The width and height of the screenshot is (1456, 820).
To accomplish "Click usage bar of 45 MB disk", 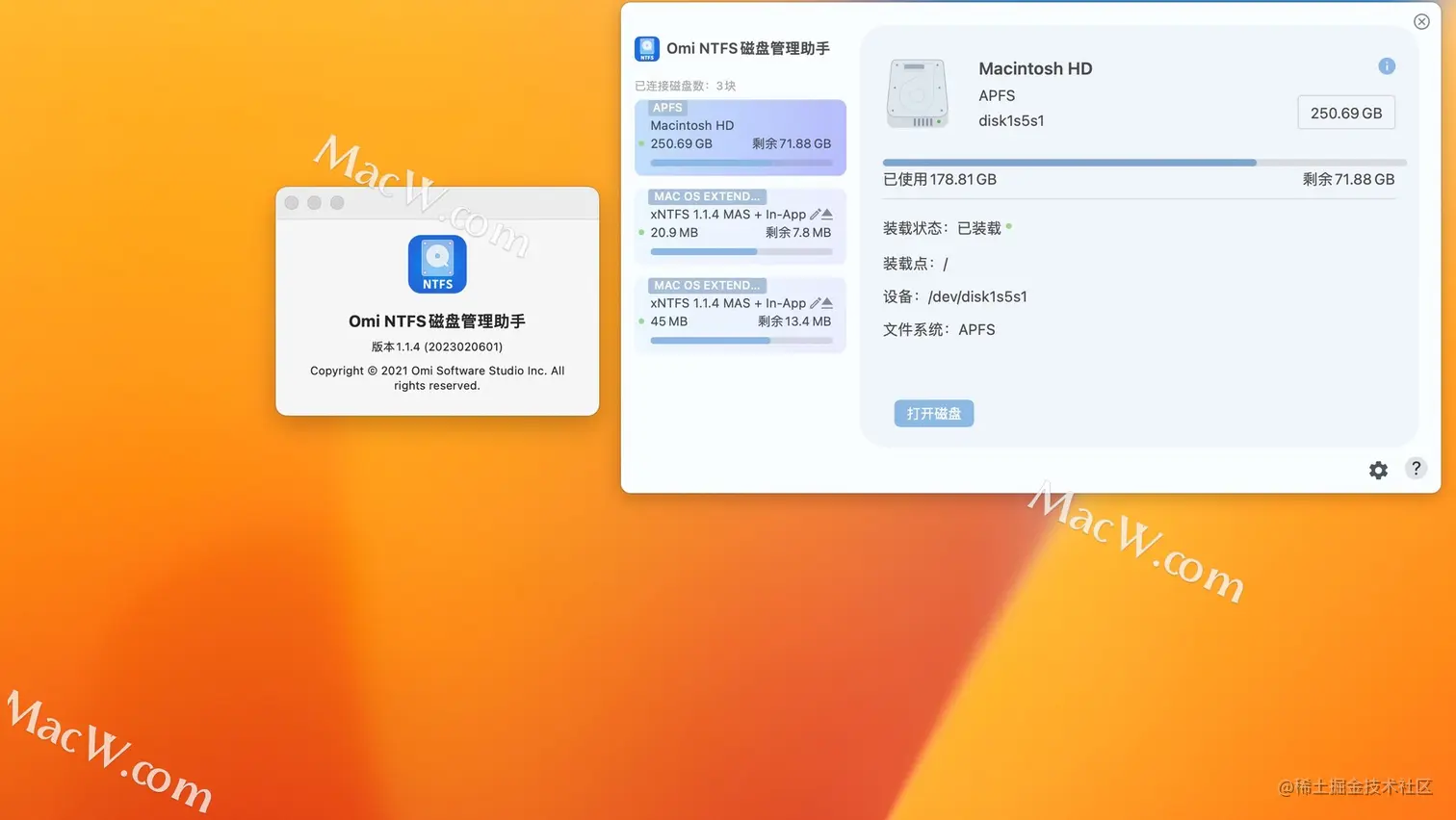I will coord(741,340).
